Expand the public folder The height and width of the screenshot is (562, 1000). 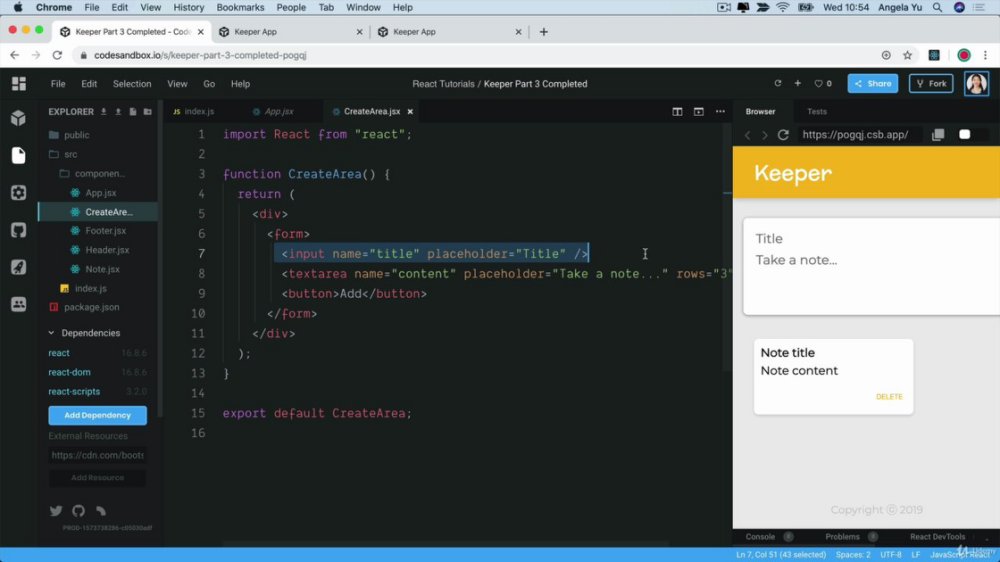pos(77,135)
